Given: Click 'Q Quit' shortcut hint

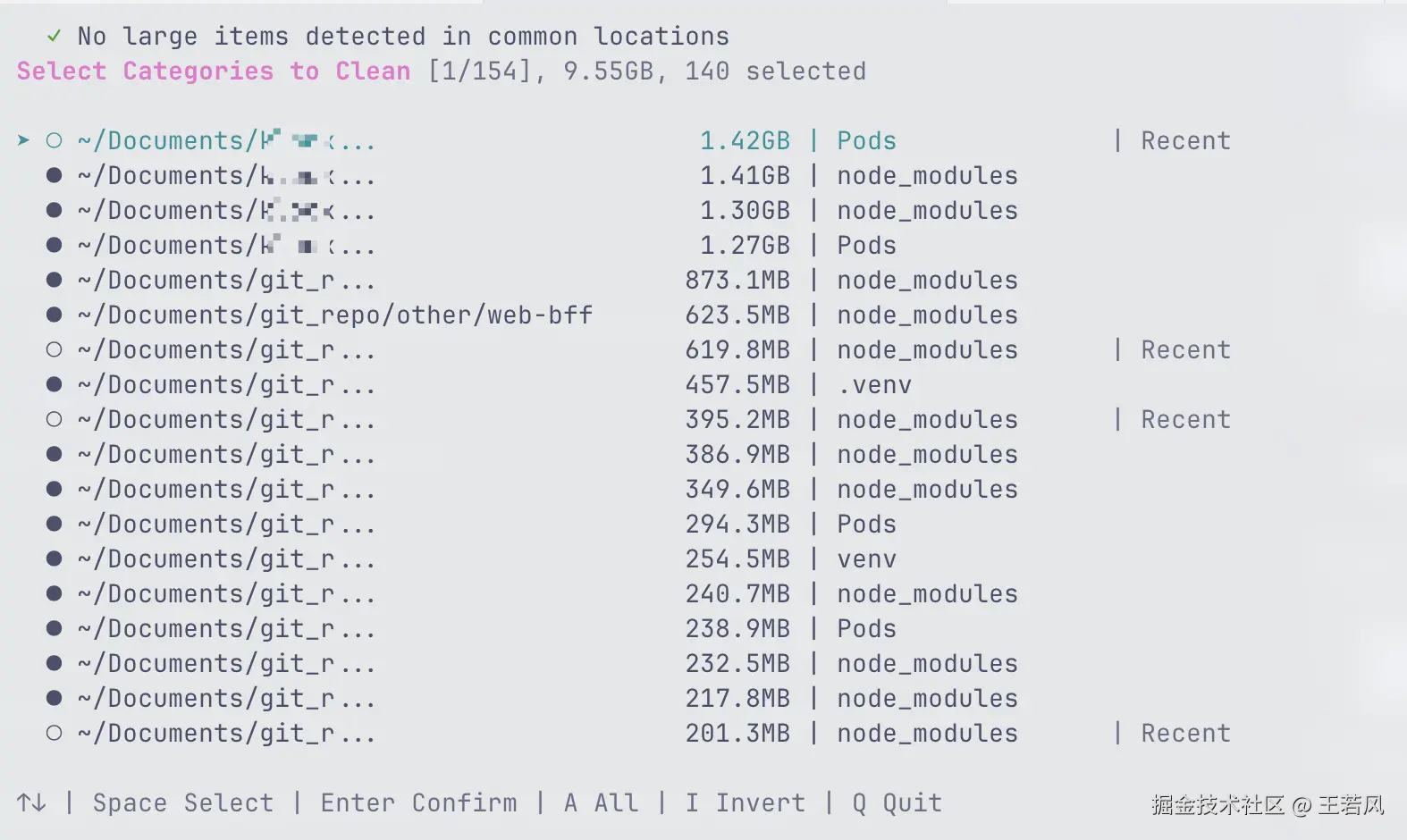Looking at the screenshot, I should click(x=897, y=802).
